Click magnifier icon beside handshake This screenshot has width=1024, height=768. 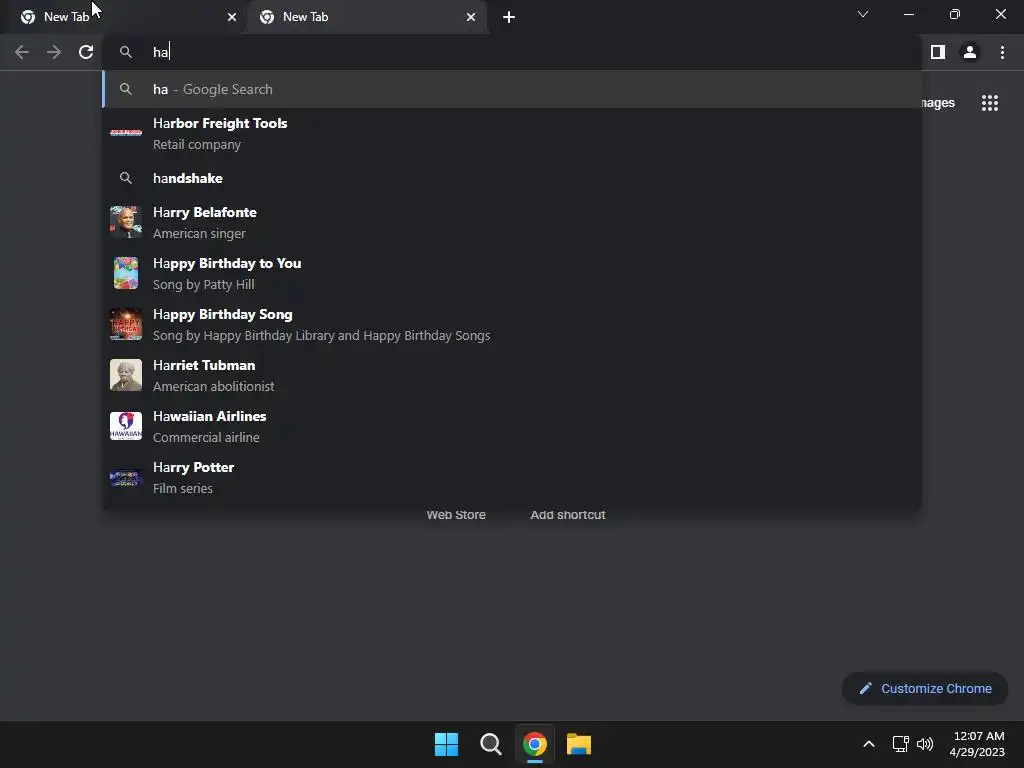(x=126, y=178)
